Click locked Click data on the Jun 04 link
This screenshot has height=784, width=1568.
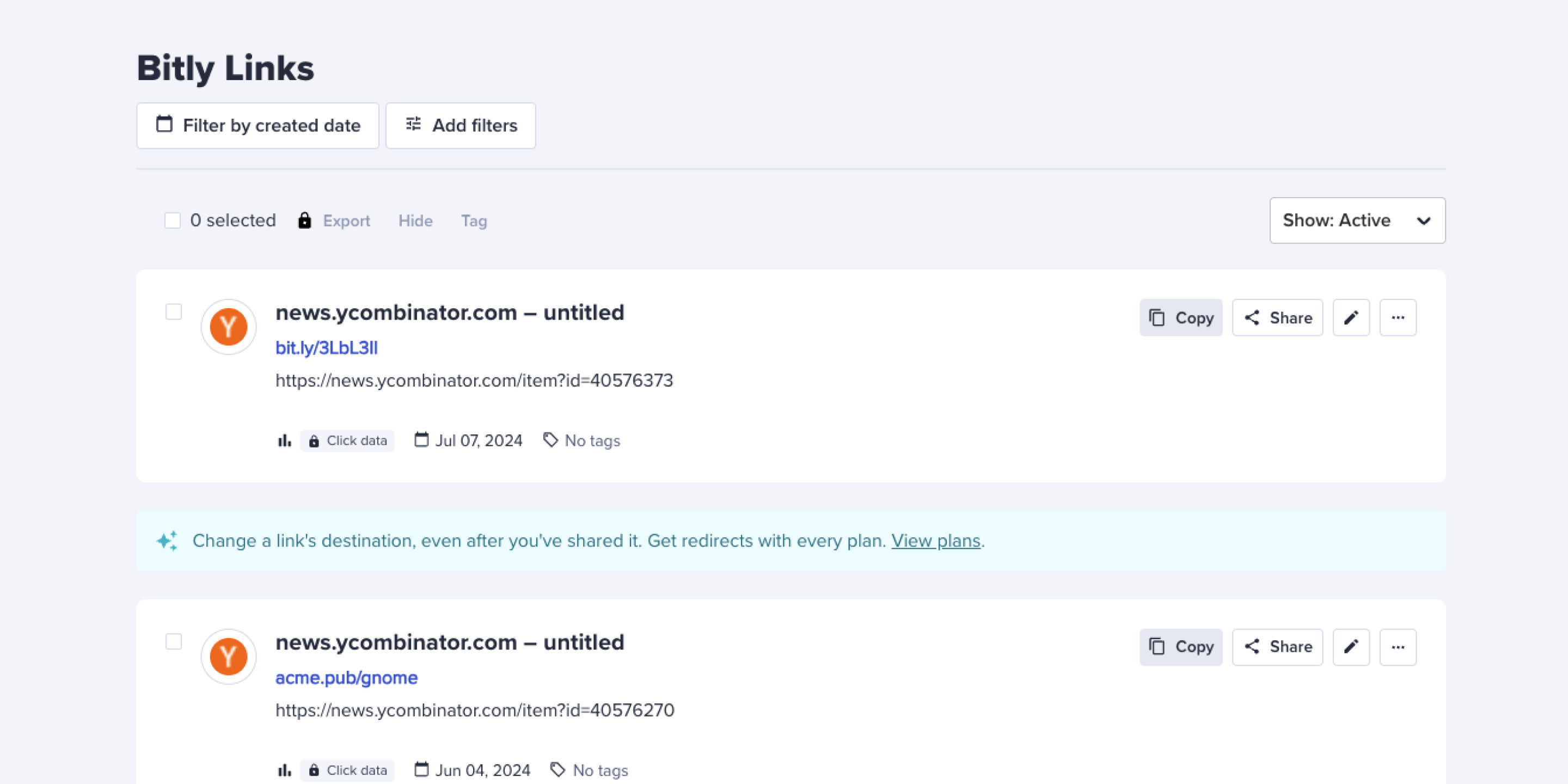(x=347, y=770)
